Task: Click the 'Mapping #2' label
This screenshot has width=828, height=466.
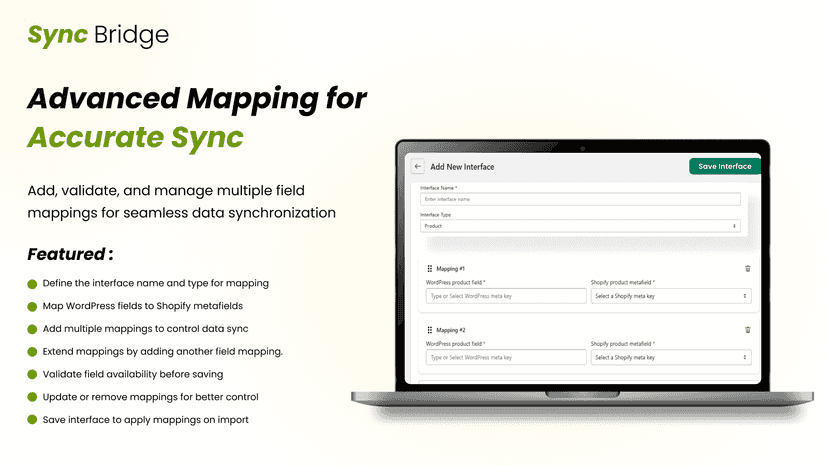Action: coord(450,330)
